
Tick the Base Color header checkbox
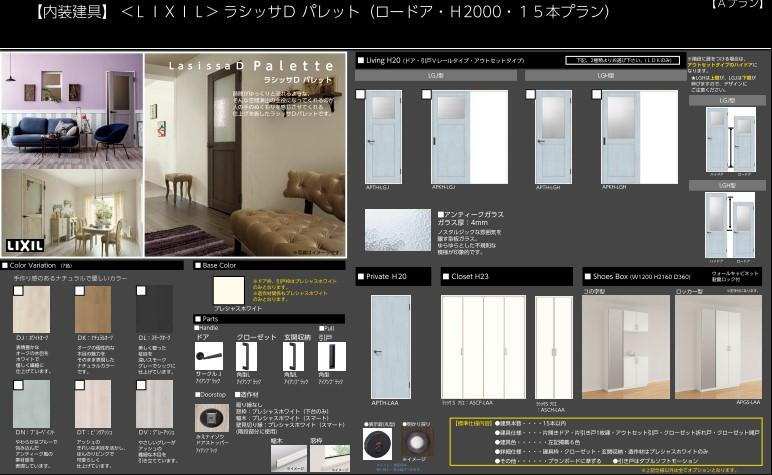pyautogui.click(x=197, y=265)
